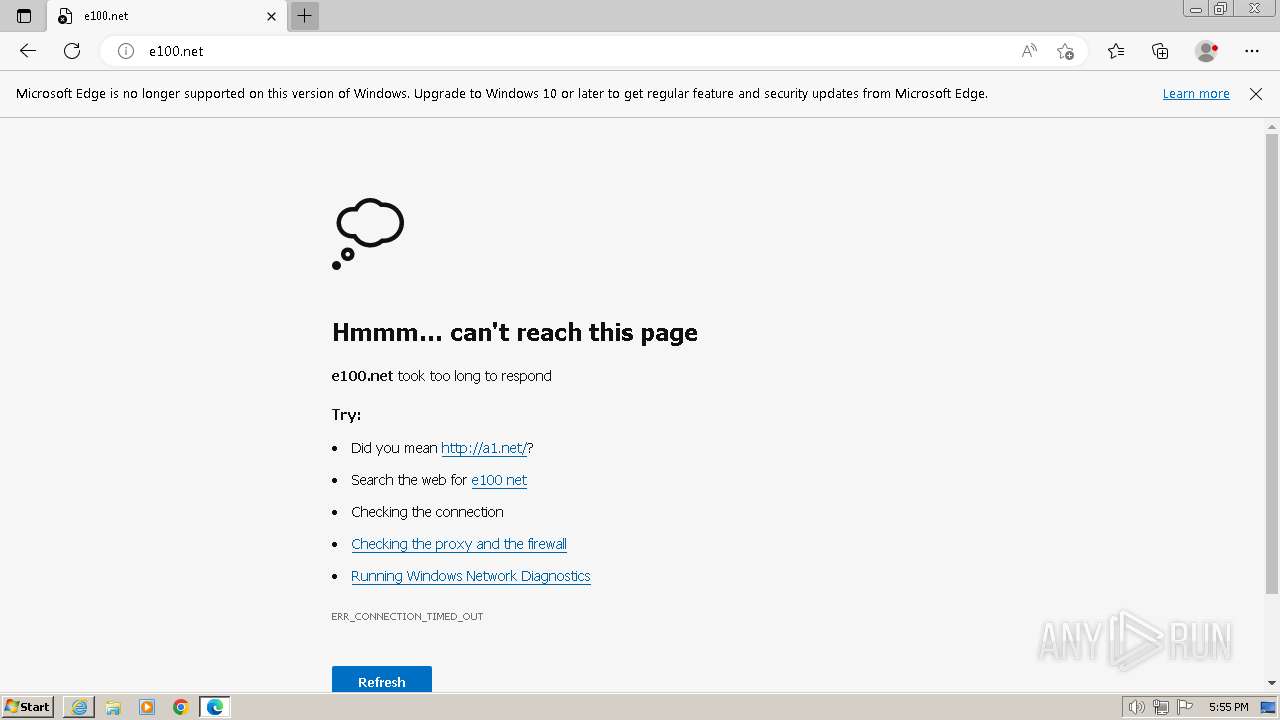1280x720 pixels.
Task: View site information icon in address bar
Action: pyautogui.click(x=126, y=51)
